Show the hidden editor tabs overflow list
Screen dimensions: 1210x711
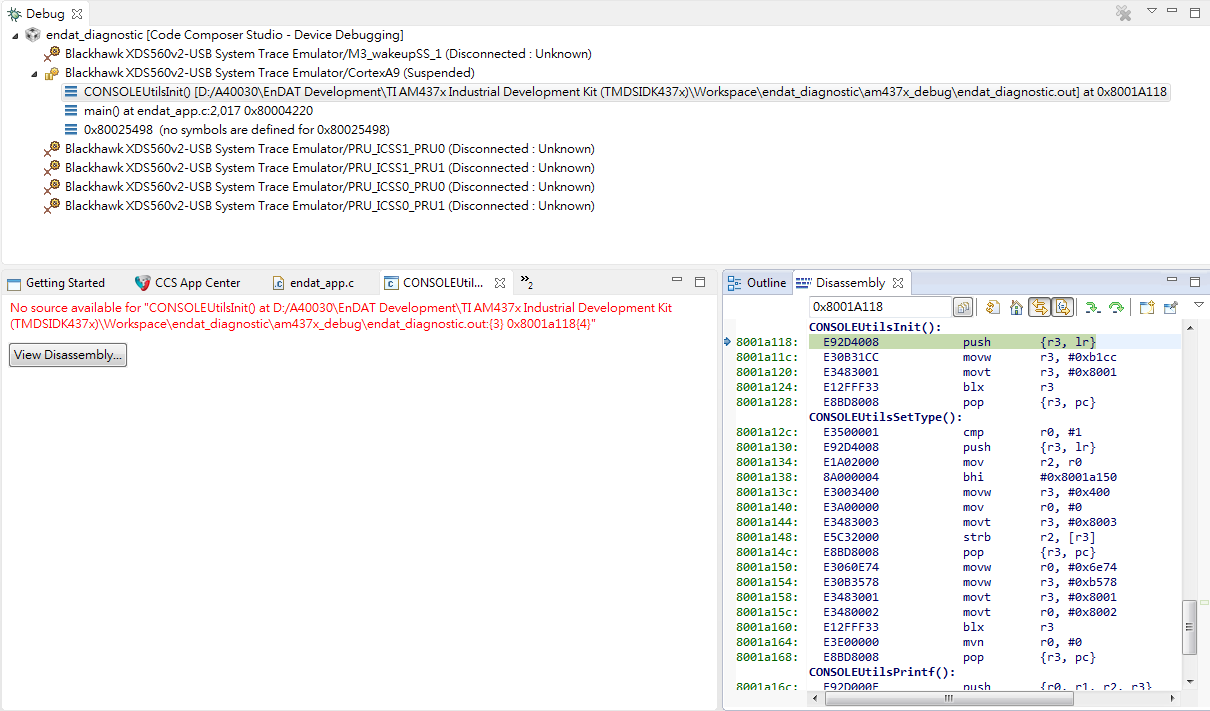[526, 282]
